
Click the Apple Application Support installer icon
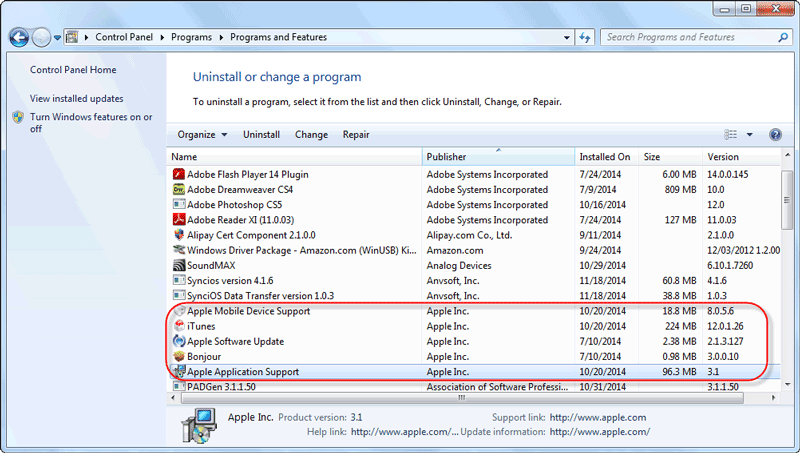[x=179, y=372]
